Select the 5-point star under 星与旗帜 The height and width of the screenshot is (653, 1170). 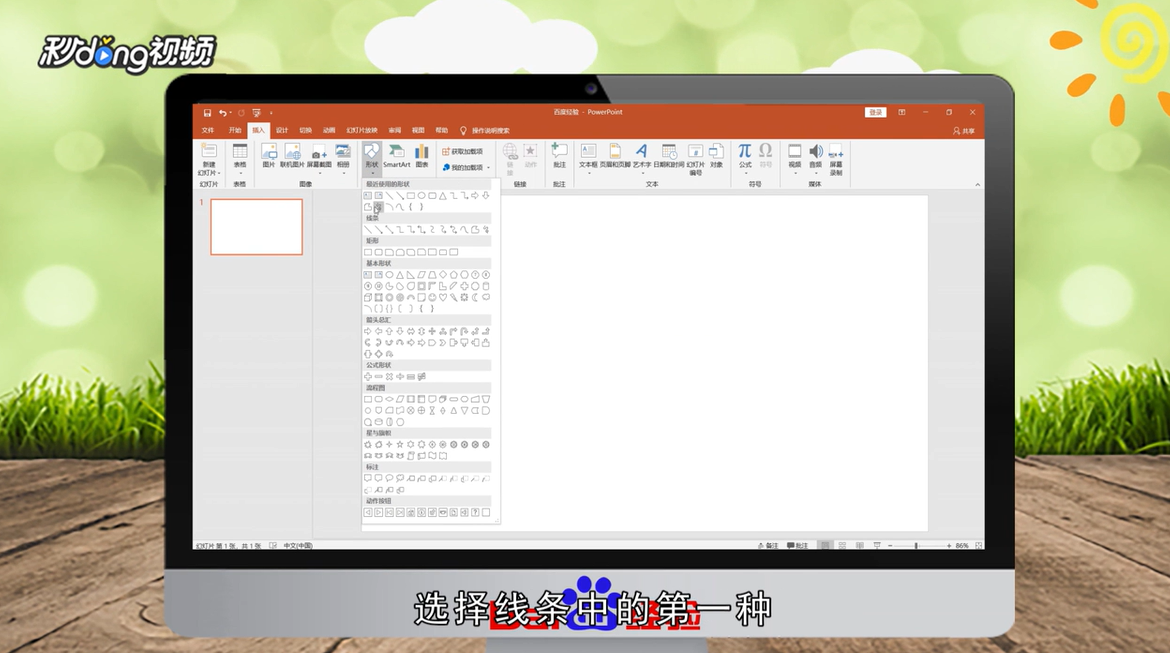(x=400, y=445)
